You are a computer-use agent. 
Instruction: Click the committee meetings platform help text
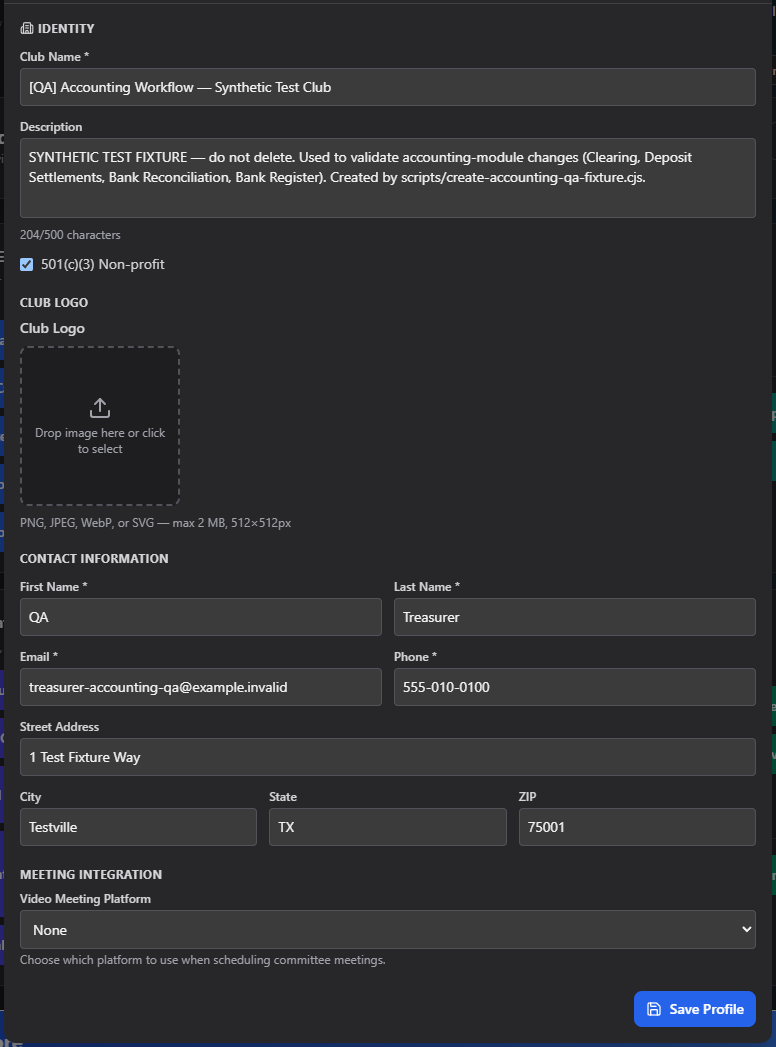click(x=202, y=960)
